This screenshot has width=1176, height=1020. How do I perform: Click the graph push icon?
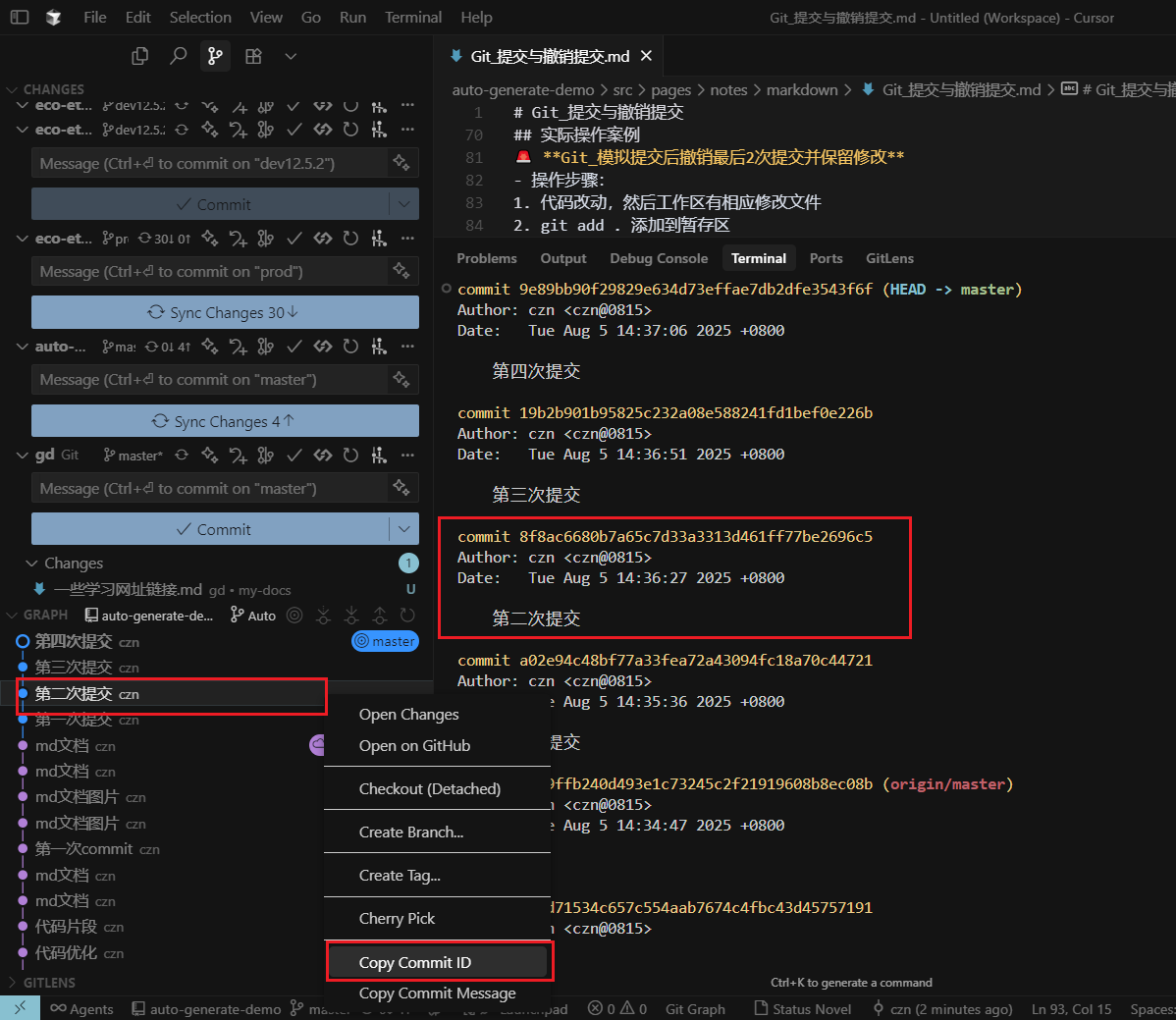[x=380, y=616]
